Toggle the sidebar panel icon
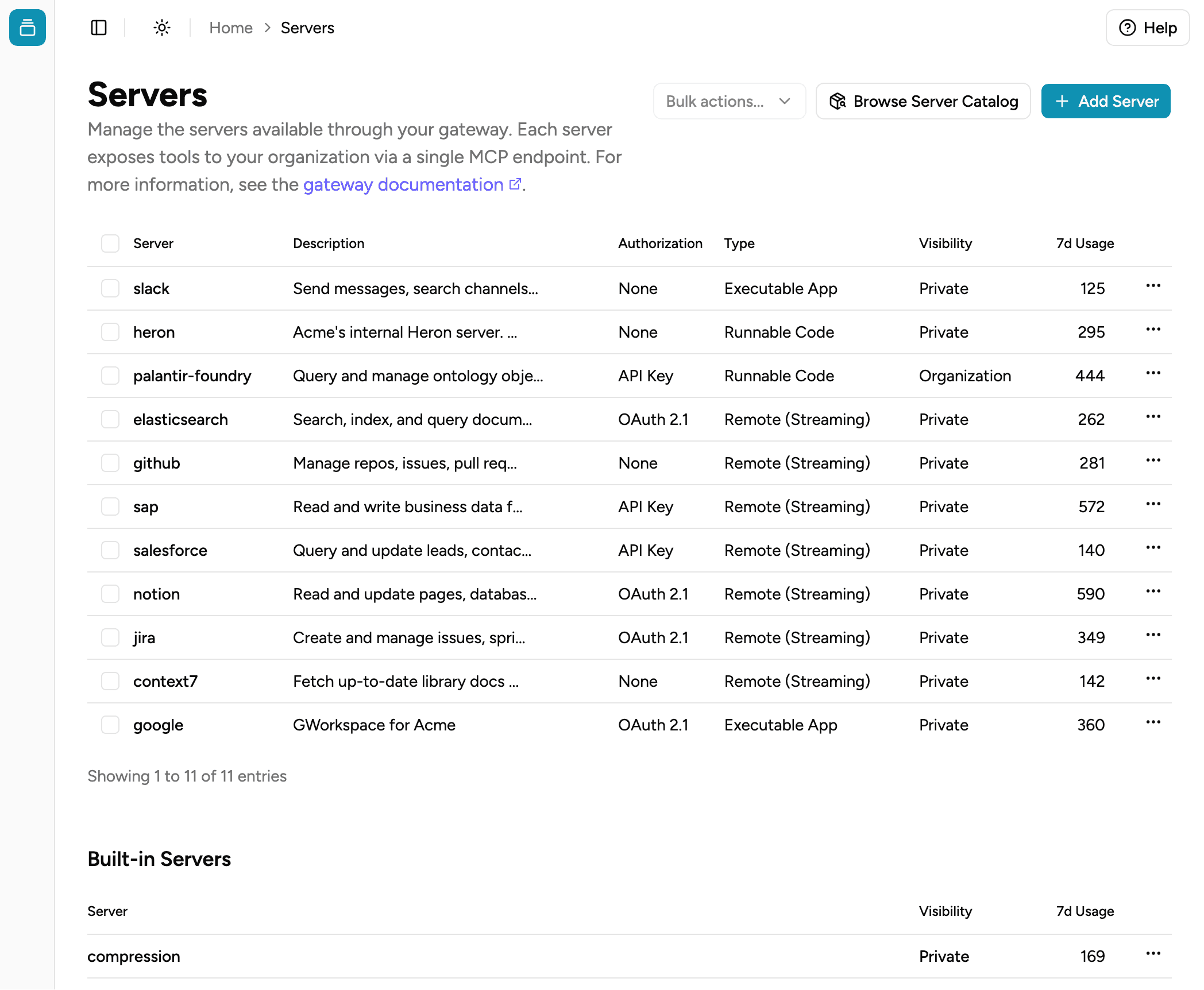Screen dimensions: 1204x990 tap(98, 28)
